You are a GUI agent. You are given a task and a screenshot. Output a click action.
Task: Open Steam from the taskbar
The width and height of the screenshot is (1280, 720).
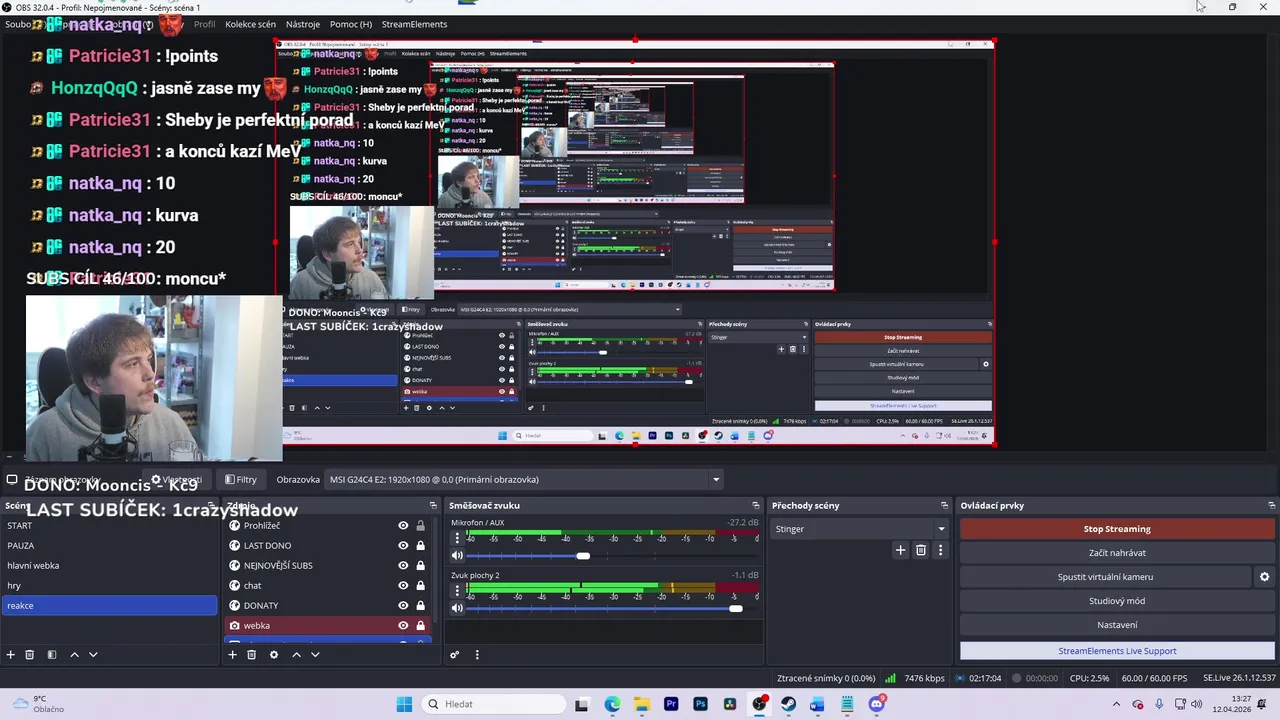pyautogui.click(x=788, y=704)
